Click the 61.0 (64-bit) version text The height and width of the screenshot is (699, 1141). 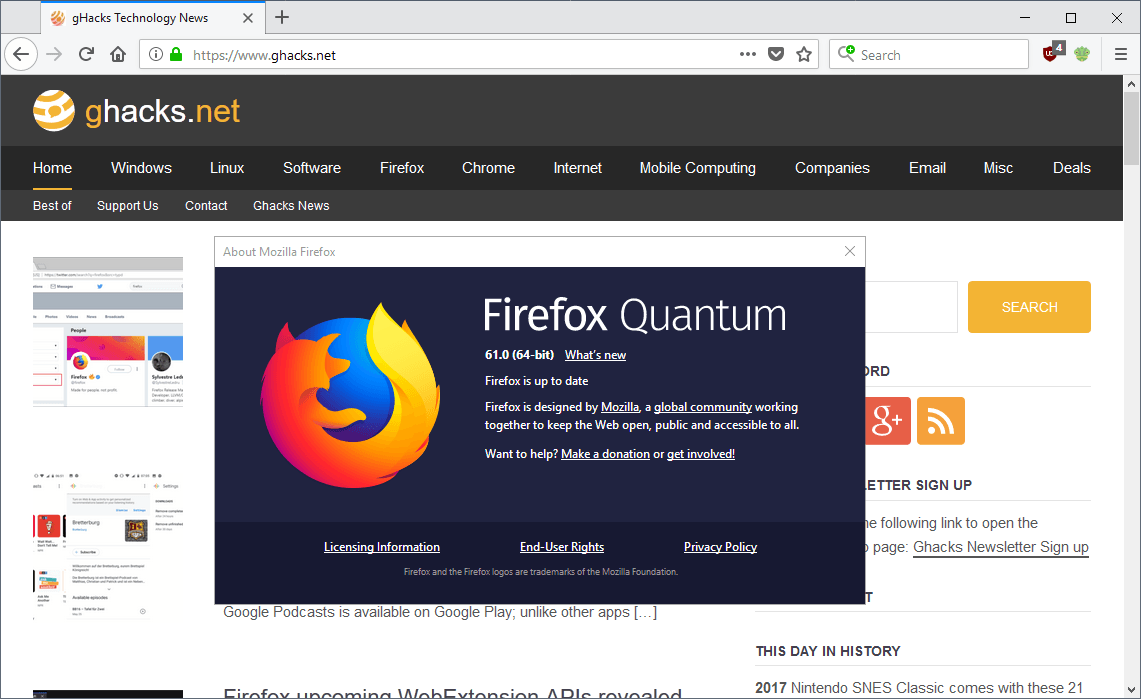pyautogui.click(x=520, y=355)
